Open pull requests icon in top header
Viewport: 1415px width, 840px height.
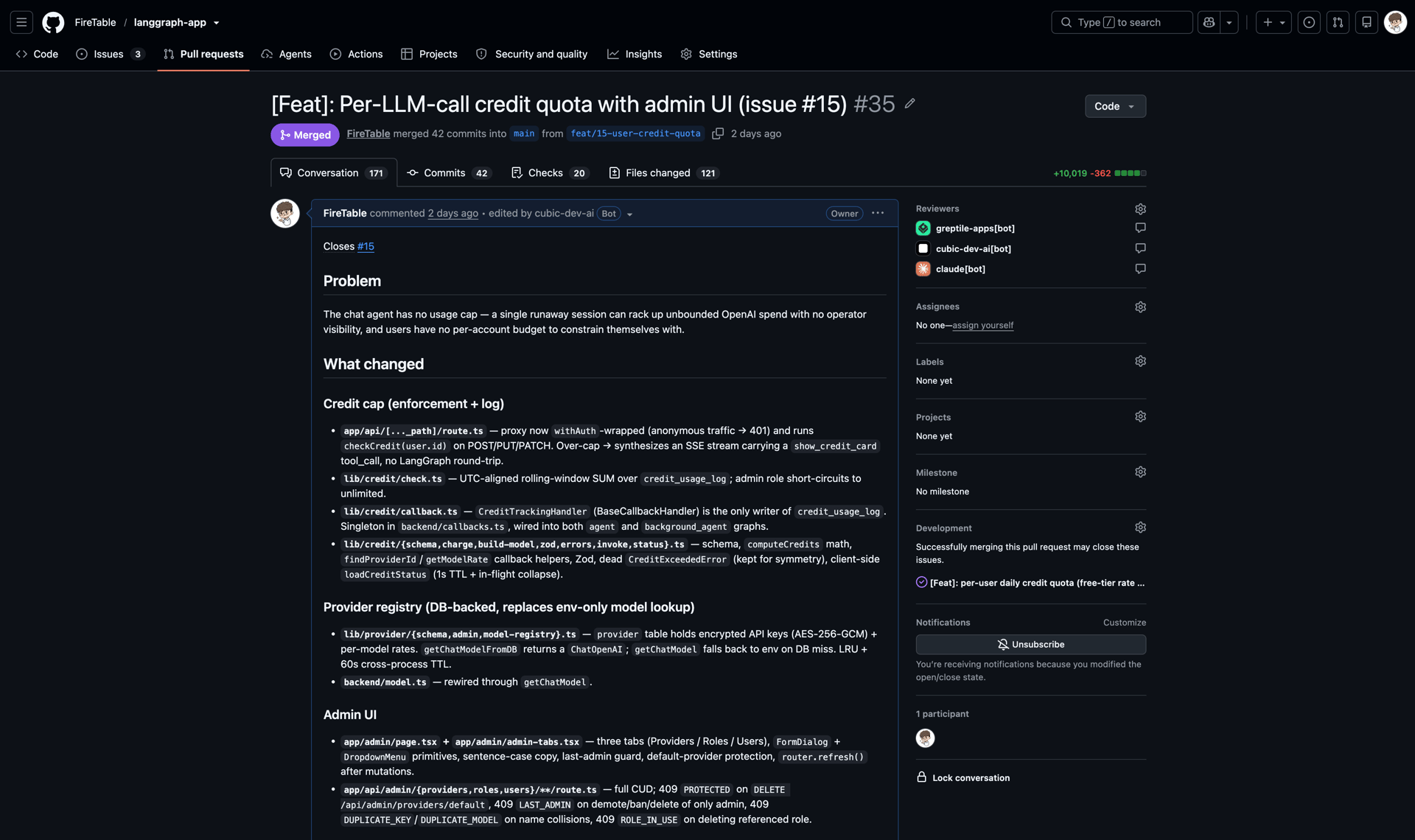coord(1338,22)
